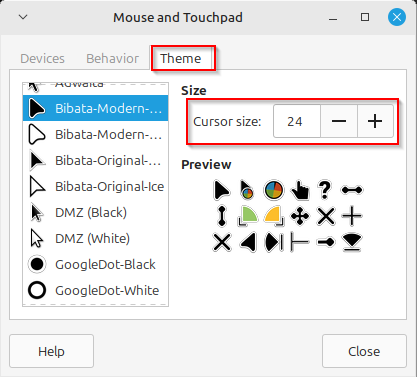Image resolution: width=417 pixels, height=377 pixels.
Task: Click the horizontal resize arrow preview
Action: pyautogui.click(x=352, y=190)
